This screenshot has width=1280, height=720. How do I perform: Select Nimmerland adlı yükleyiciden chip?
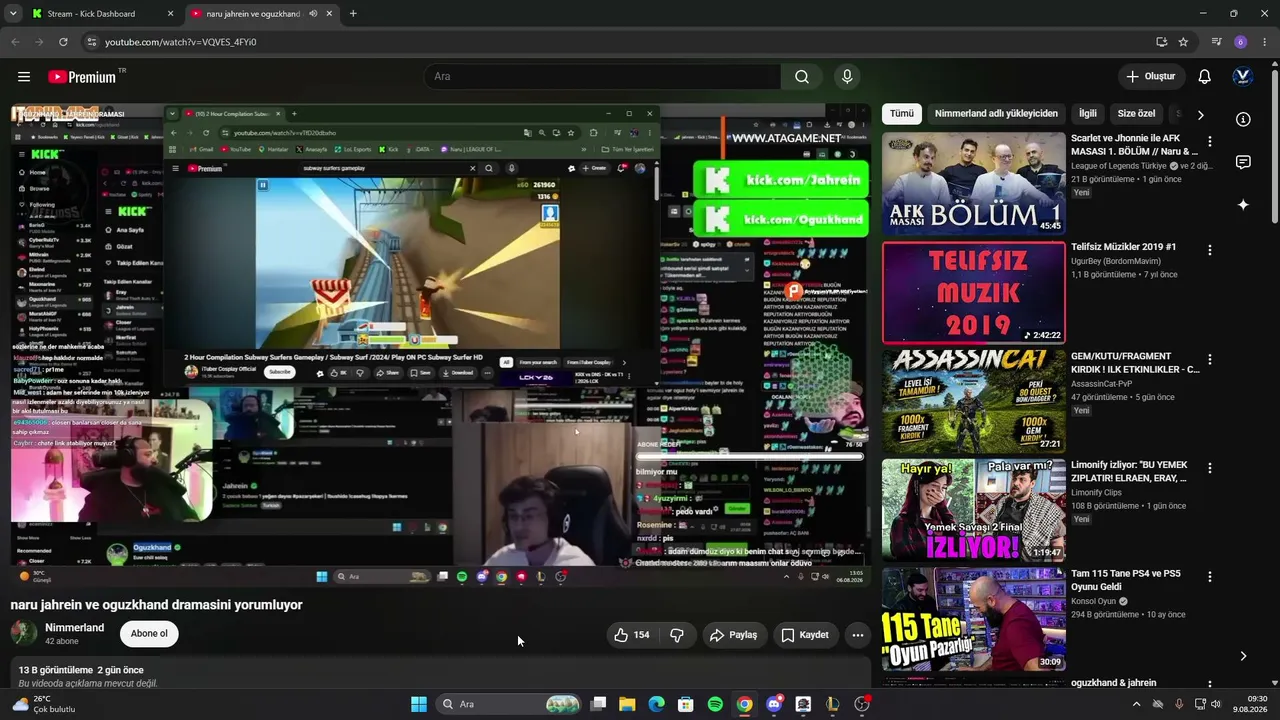point(996,114)
